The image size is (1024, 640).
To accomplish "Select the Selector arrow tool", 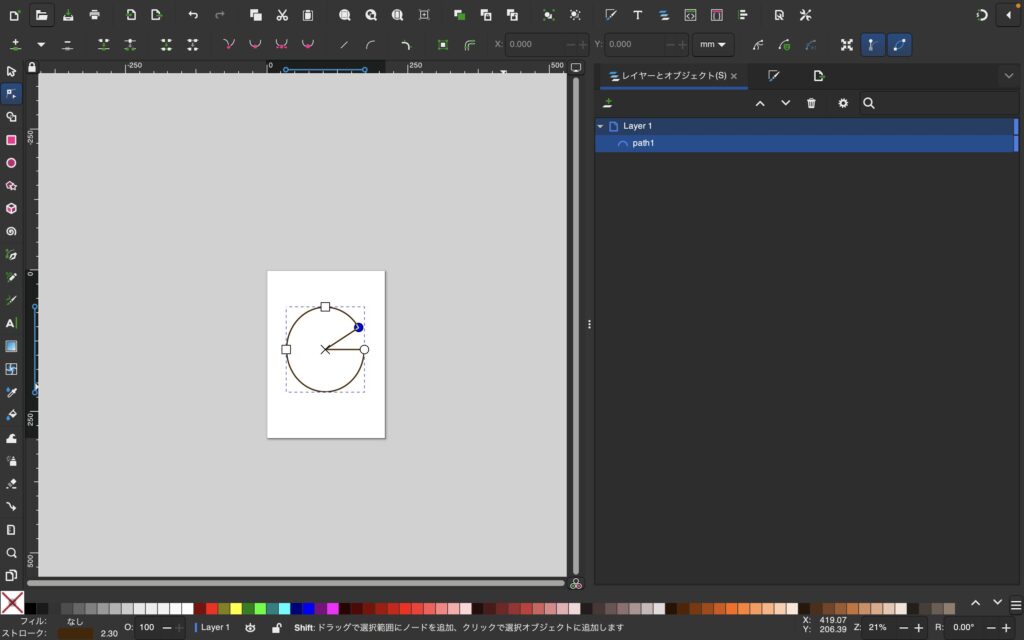I will [x=11, y=71].
